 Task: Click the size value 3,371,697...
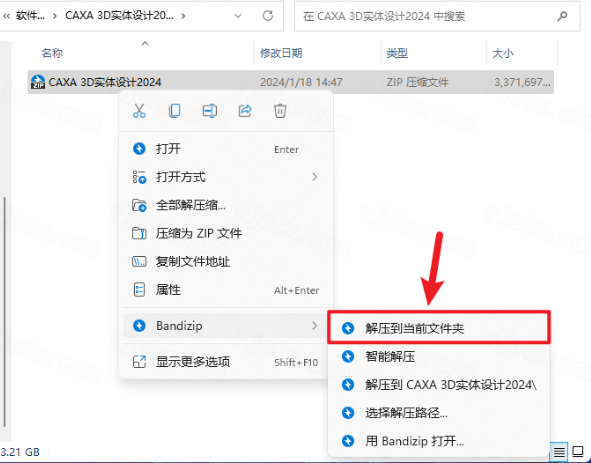tap(522, 82)
